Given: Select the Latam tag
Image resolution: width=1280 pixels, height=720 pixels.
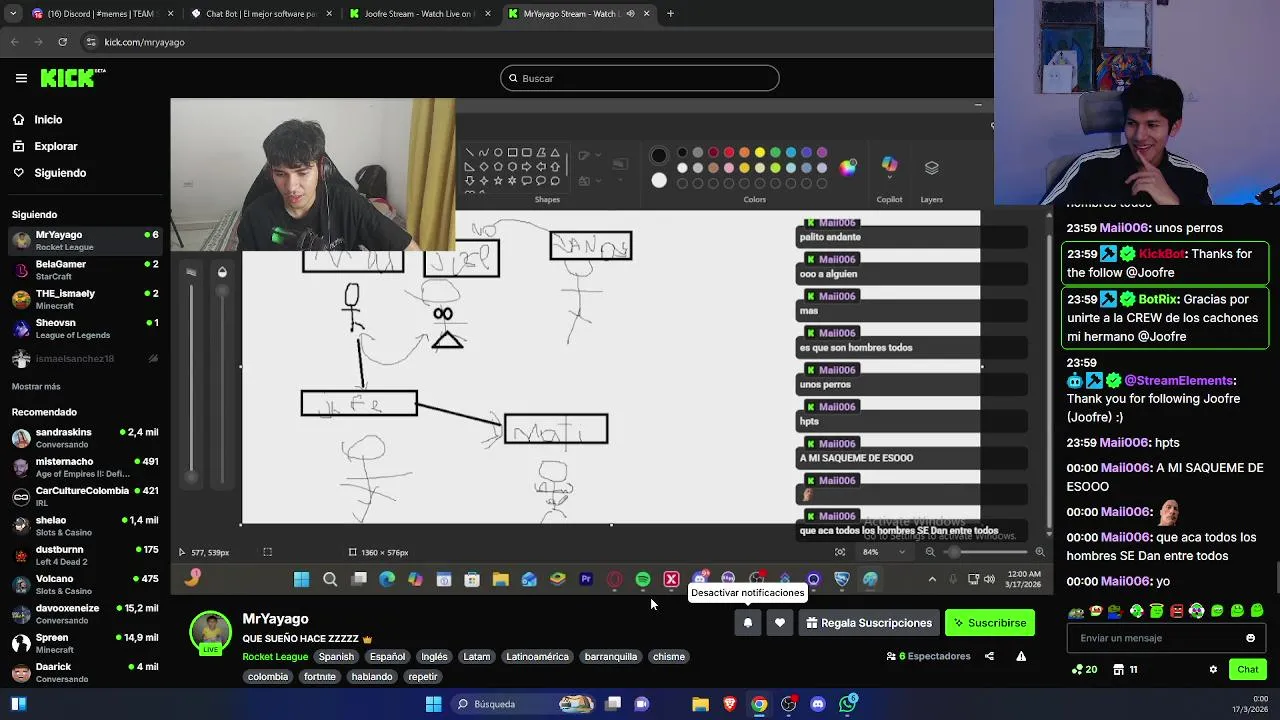Looking at the screenshot, I should point(477,657).
